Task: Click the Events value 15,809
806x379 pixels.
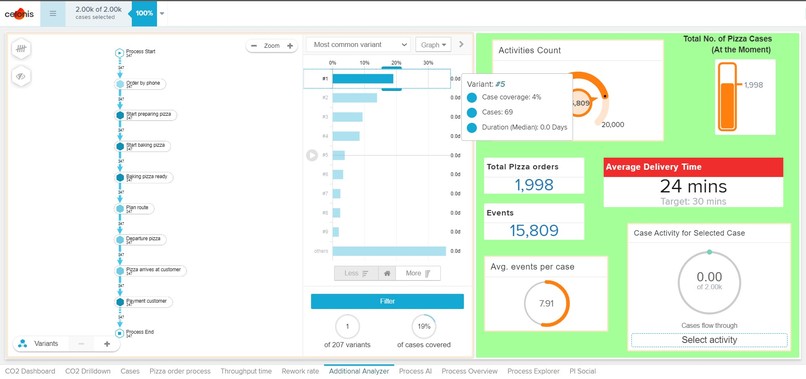Action: tap(534, 230)
